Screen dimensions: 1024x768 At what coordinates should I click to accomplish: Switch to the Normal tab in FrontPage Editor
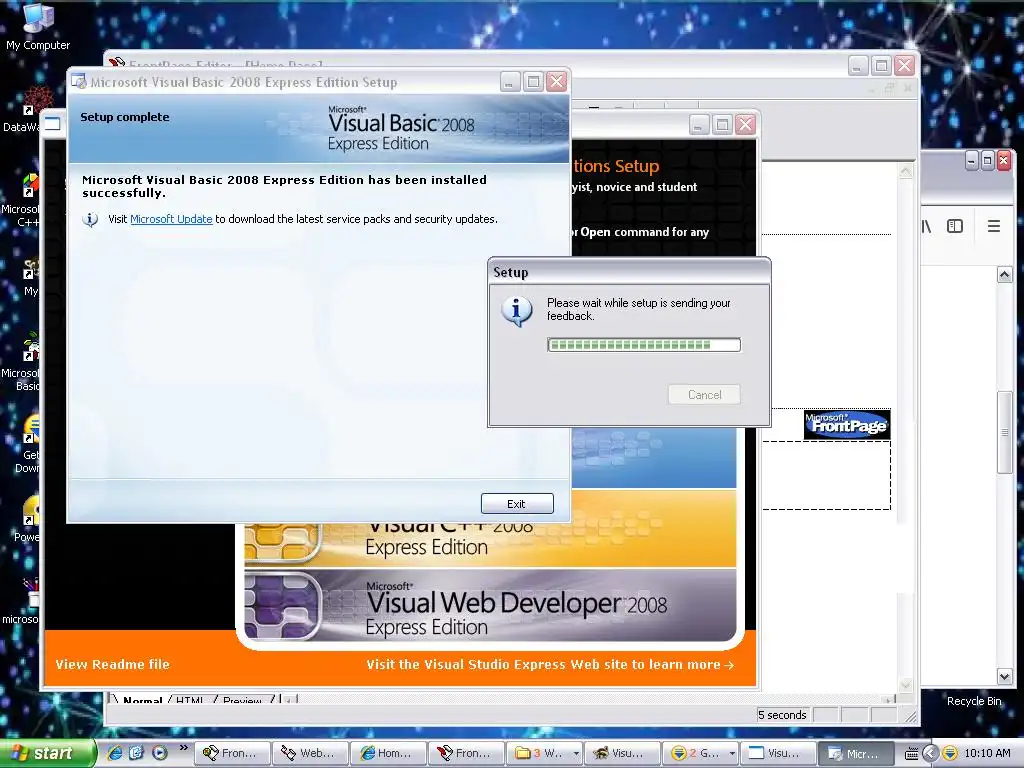click(x=142, y=699)
